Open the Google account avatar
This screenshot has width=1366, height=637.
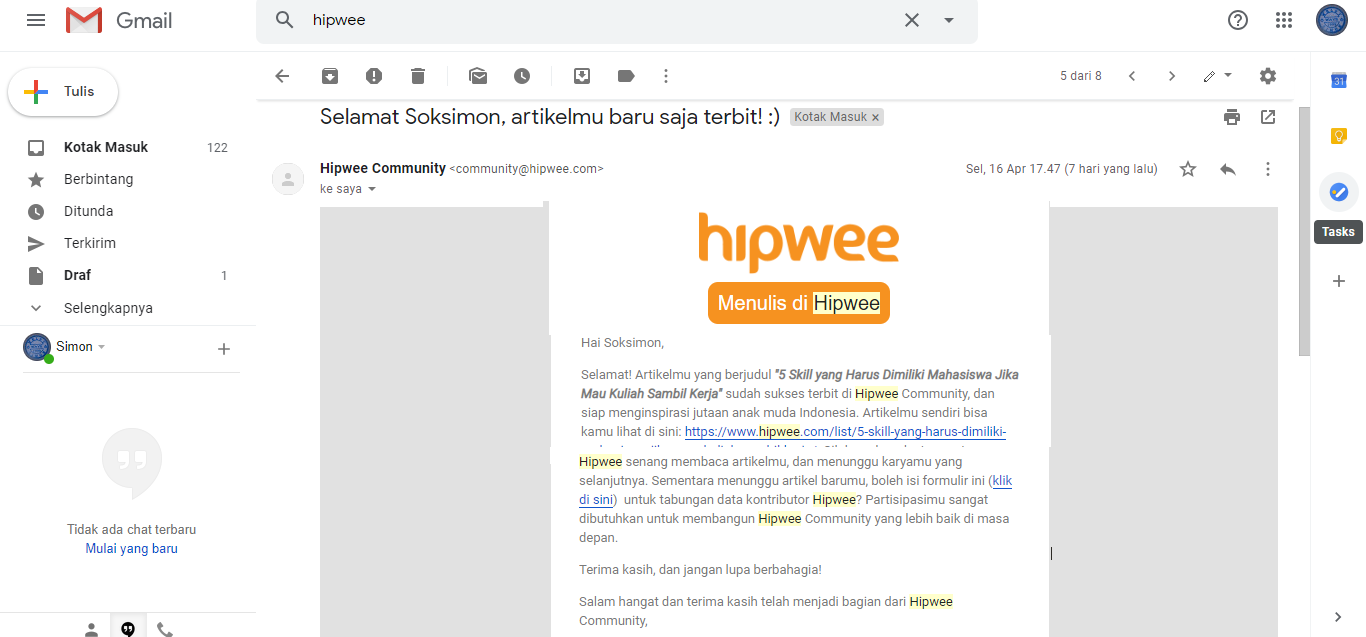(1332, 20)
